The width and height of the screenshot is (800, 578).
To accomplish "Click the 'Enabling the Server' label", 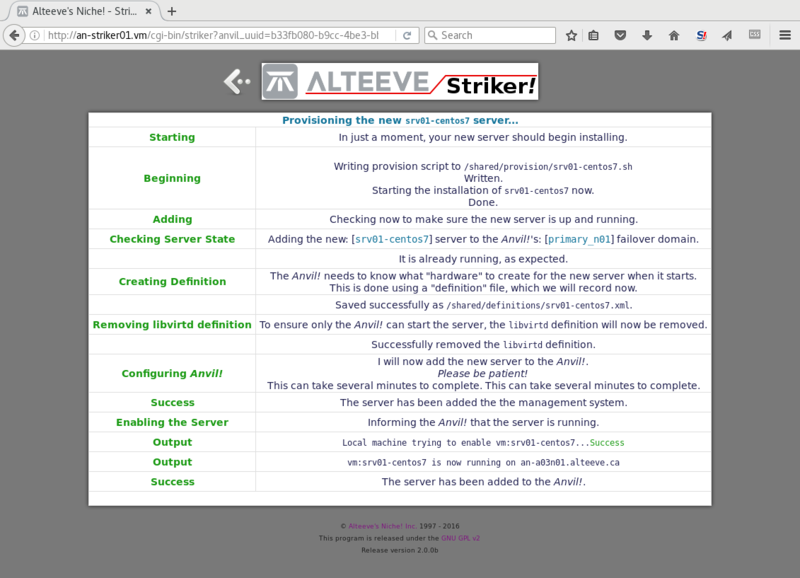I will [x=172, y=422].
